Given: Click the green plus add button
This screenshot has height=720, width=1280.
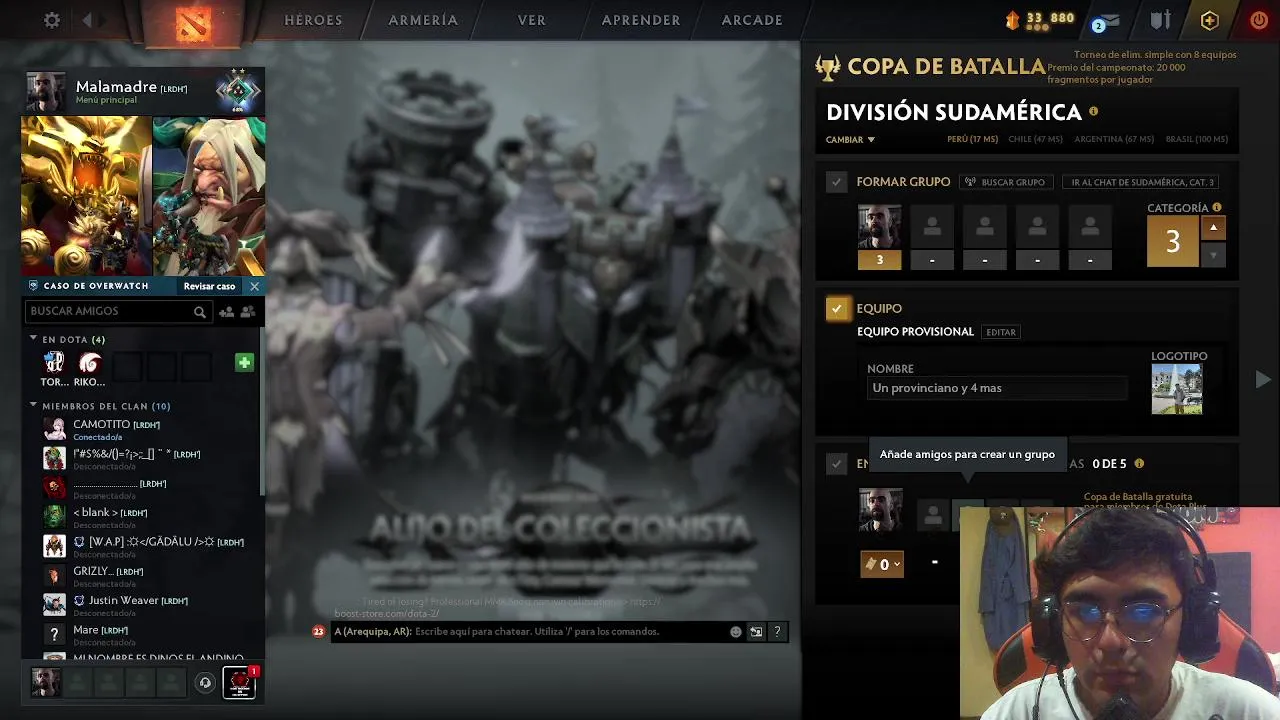Looking at the screenshot, I should (x=244, y=362).
